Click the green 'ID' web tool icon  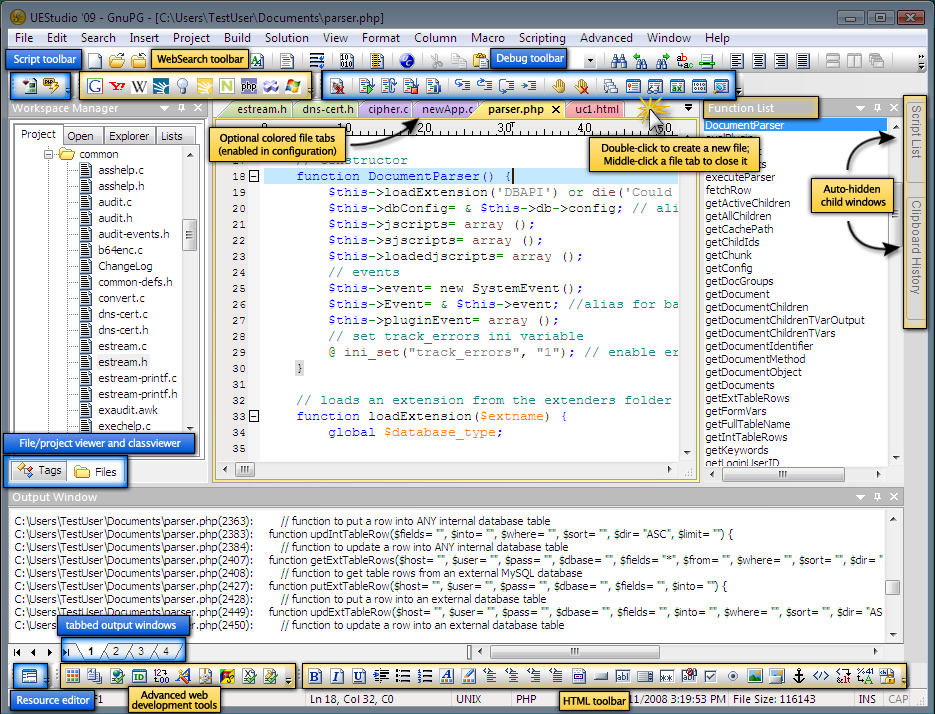[139, 676]
